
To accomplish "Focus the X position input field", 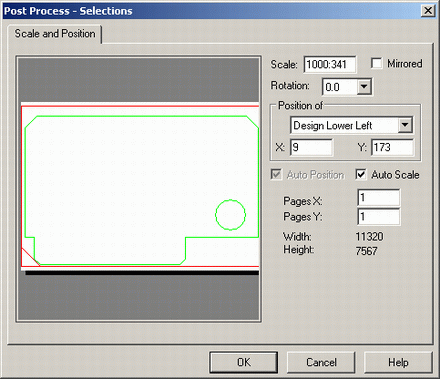I will (x=311, y=147).
